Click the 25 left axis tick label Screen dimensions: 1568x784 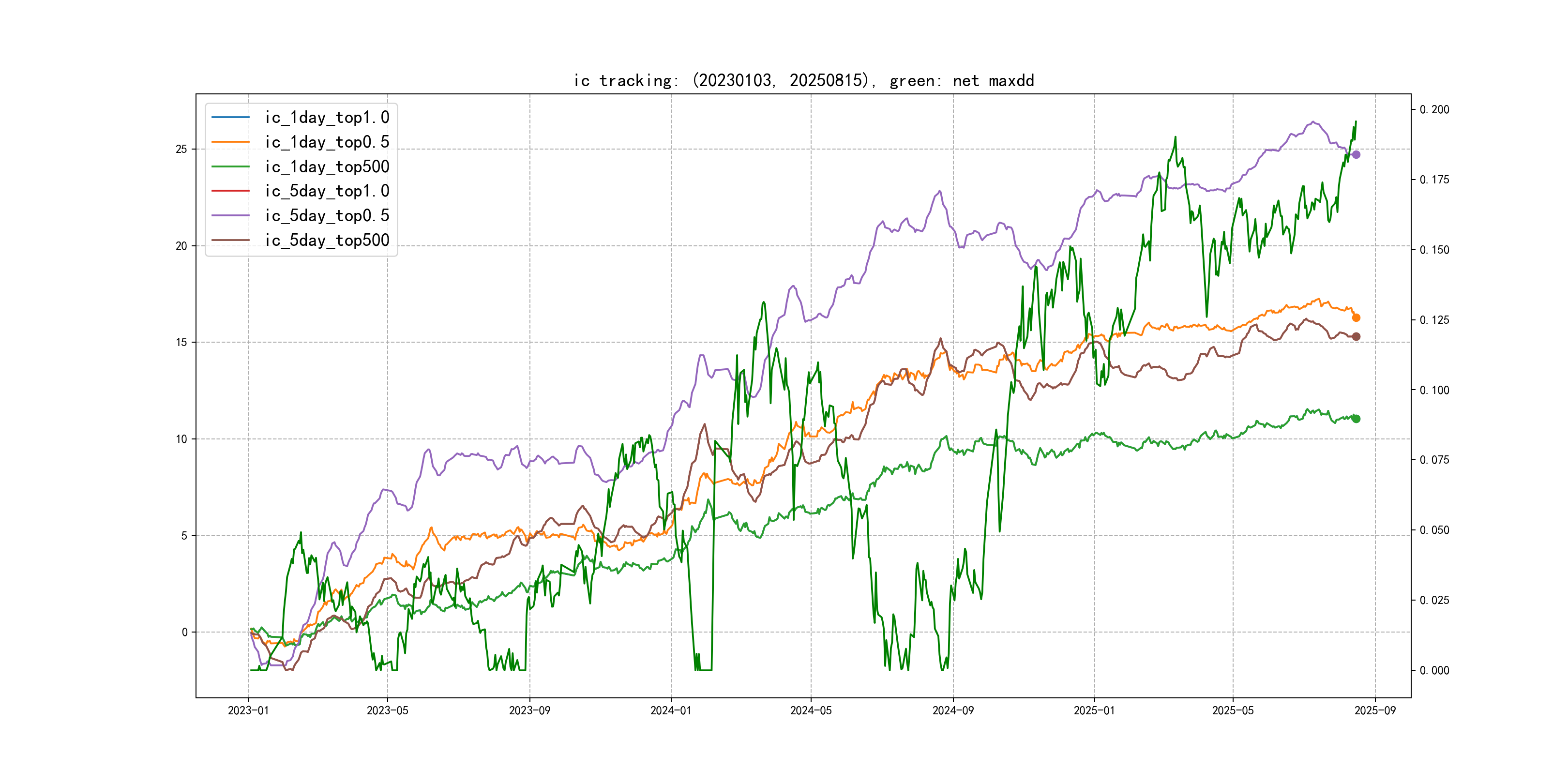pos(181,149)
